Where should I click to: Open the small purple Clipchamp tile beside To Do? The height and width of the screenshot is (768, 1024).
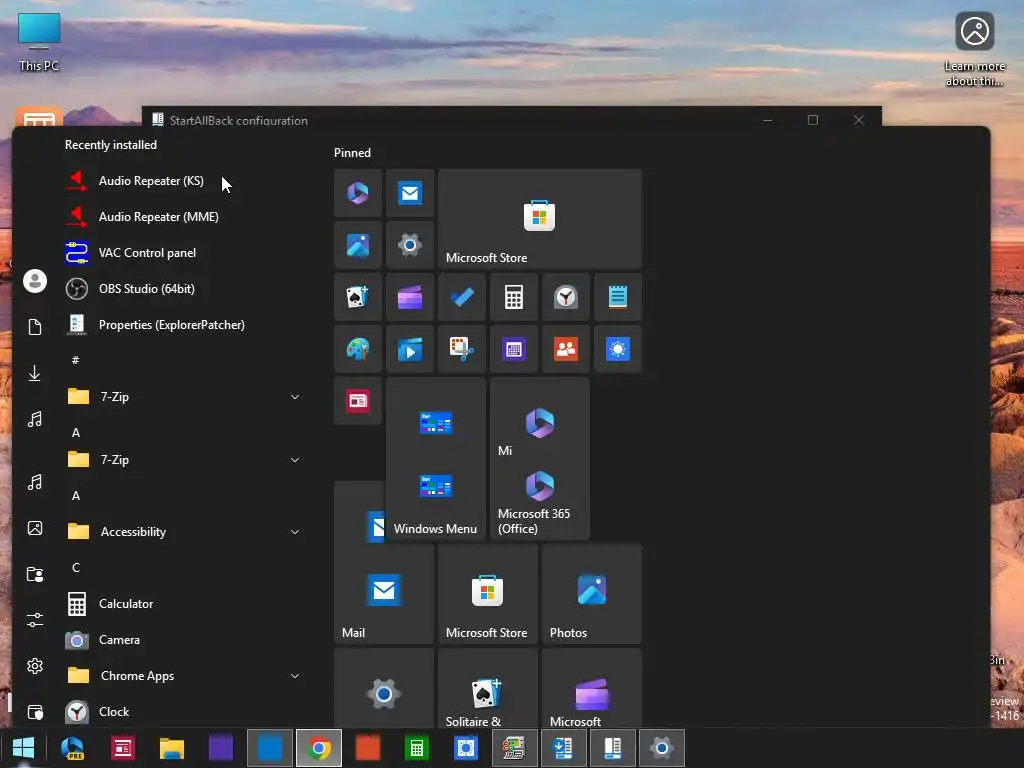pos(410,297)
